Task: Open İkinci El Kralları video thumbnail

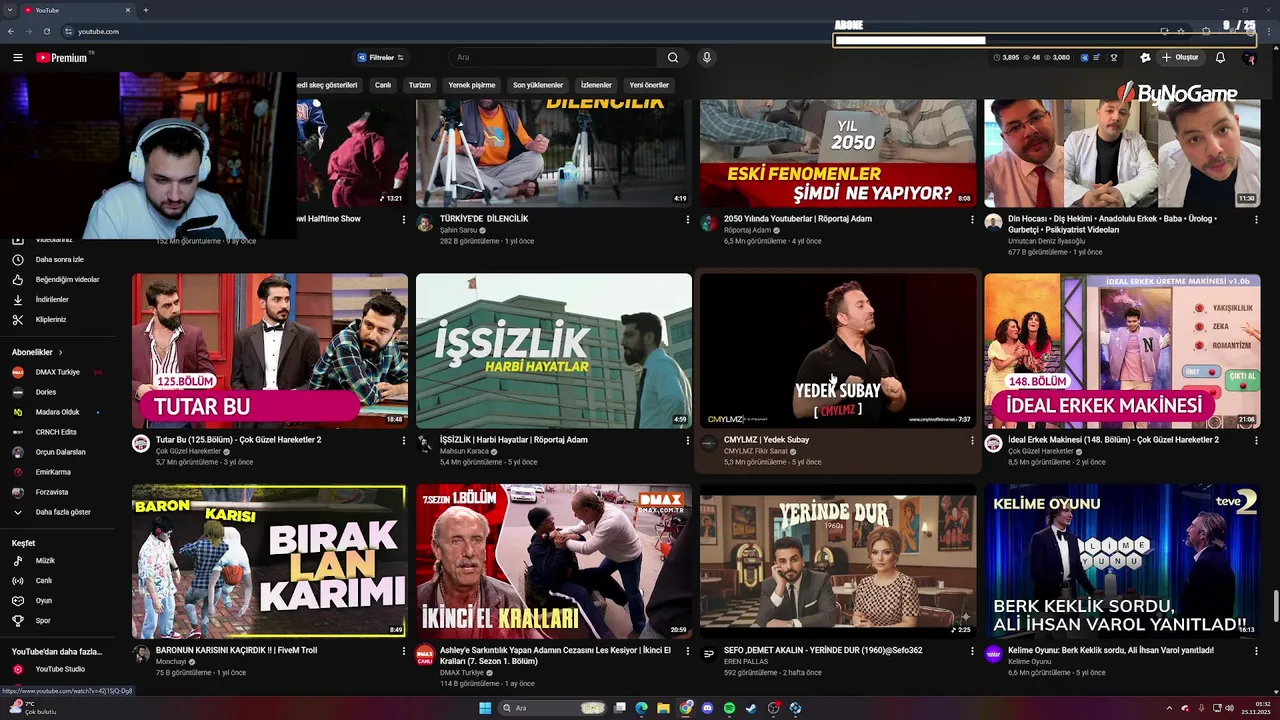Action: coord(554,562)
